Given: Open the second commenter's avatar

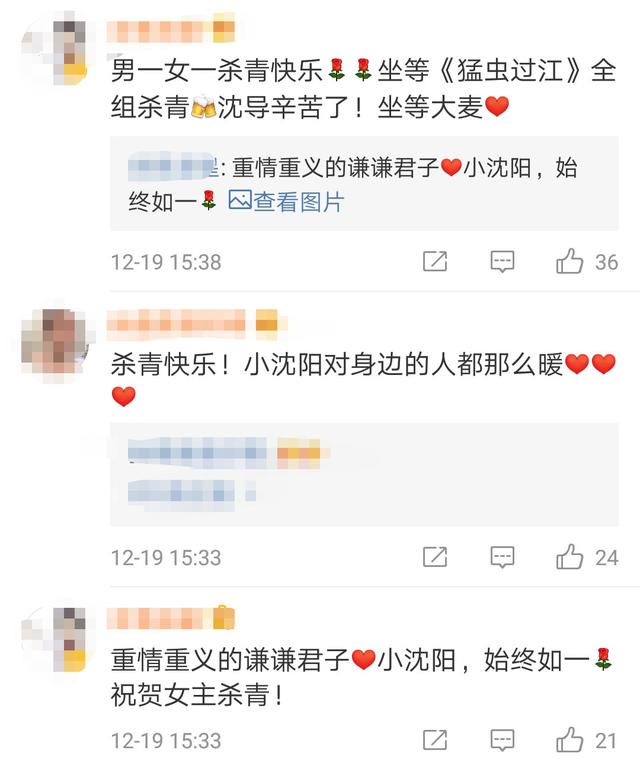Looking at the screenshot, I should tap(55, 342).
